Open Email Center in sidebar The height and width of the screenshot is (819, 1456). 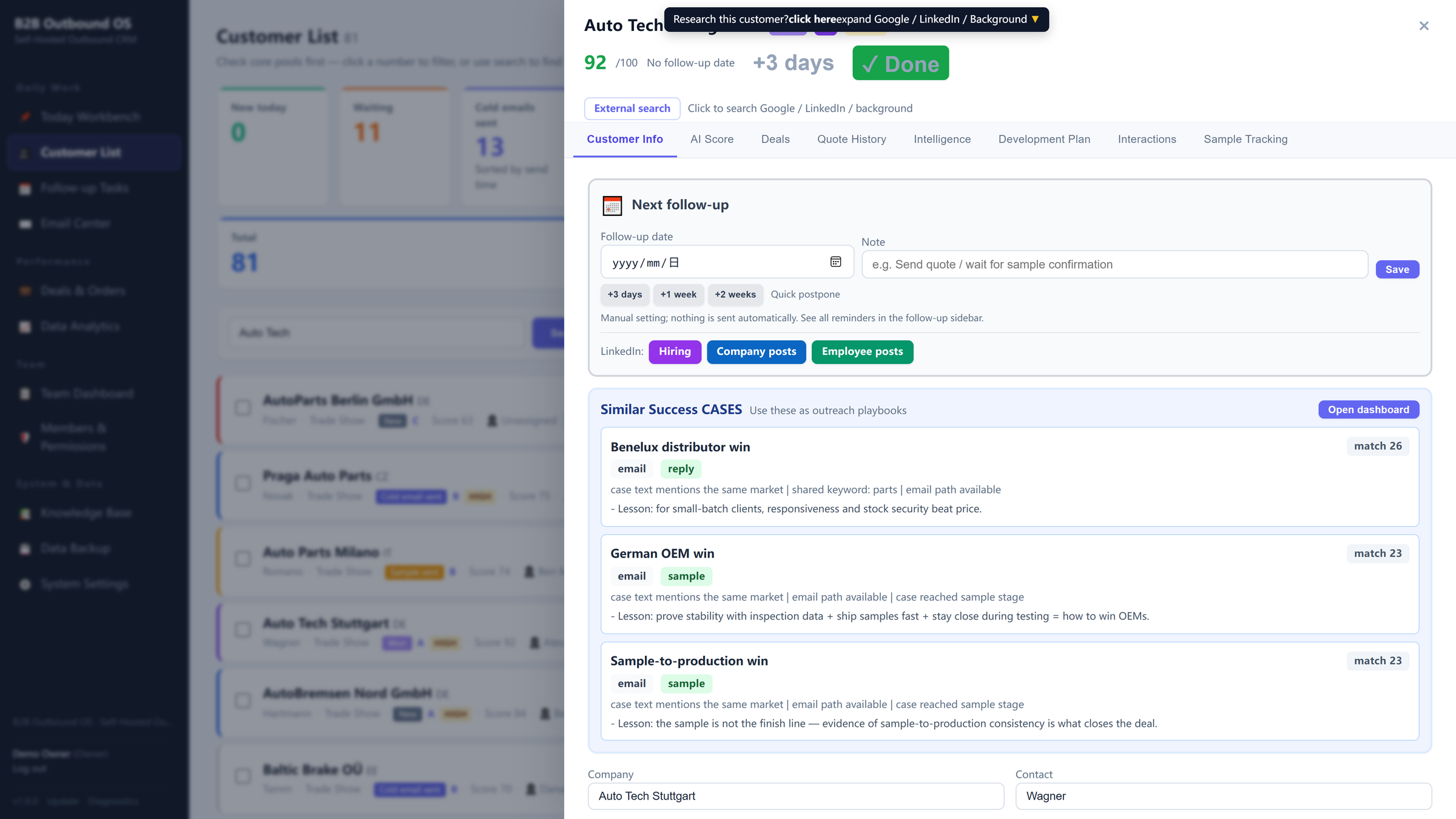pyautogui.click(x=94, y=223)
